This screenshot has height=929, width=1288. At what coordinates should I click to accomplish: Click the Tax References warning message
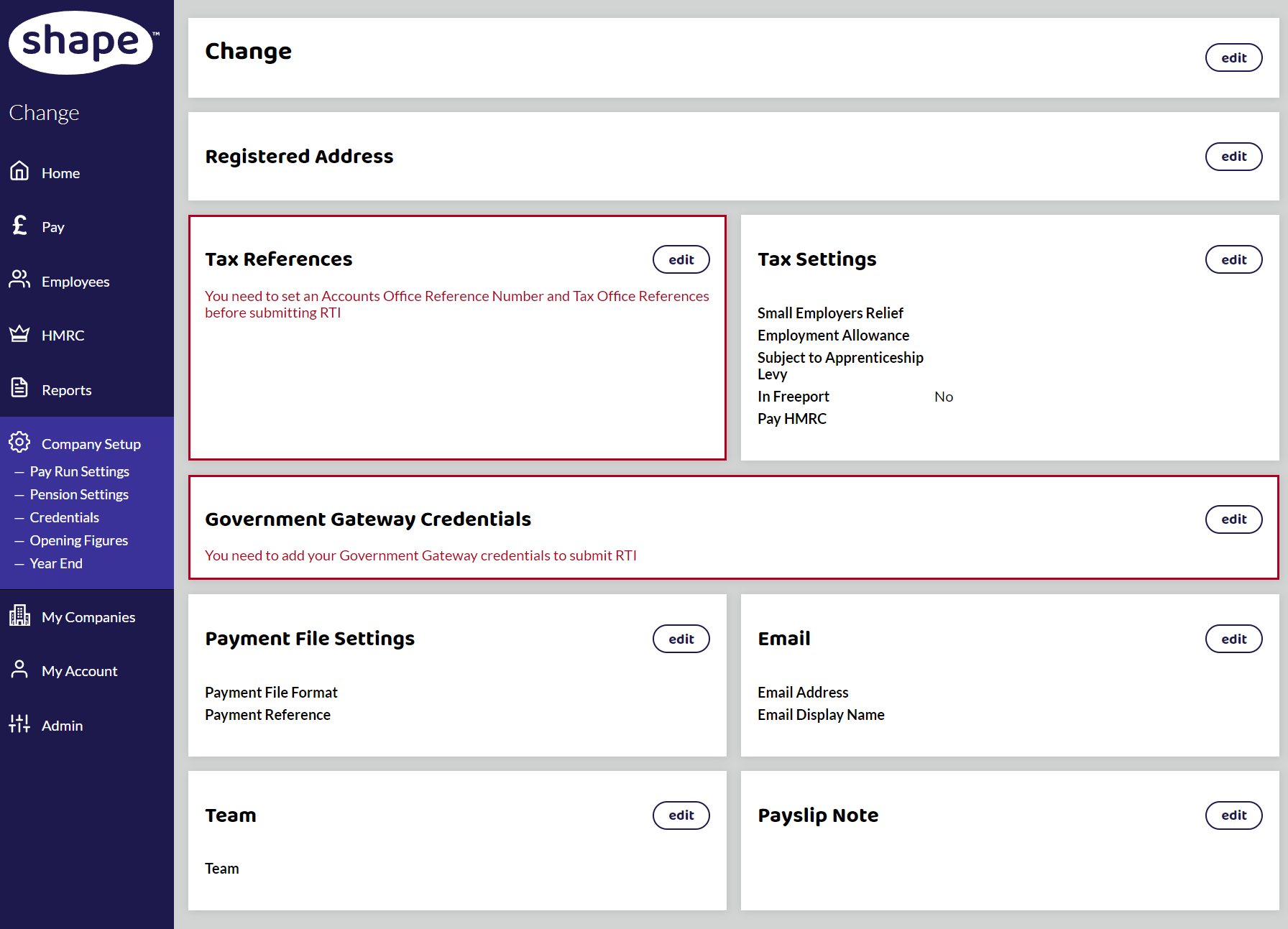coord(456,304)
